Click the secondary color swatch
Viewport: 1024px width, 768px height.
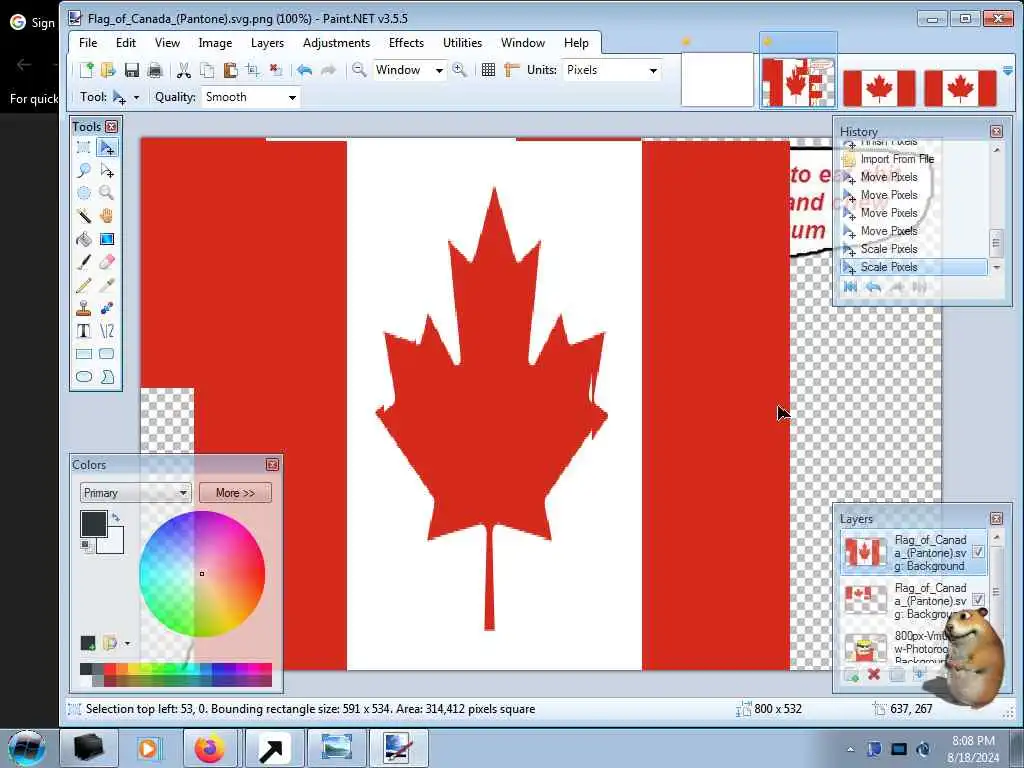tap(114, 543)
